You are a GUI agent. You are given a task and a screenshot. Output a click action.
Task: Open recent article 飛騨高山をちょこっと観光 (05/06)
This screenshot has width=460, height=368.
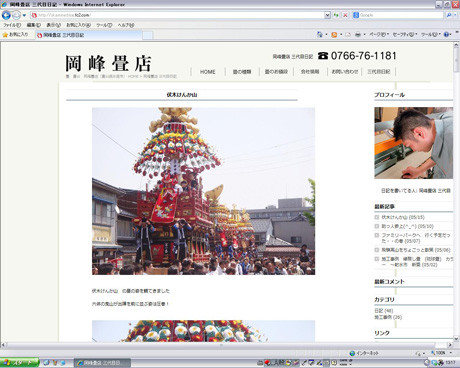point(416,250)
